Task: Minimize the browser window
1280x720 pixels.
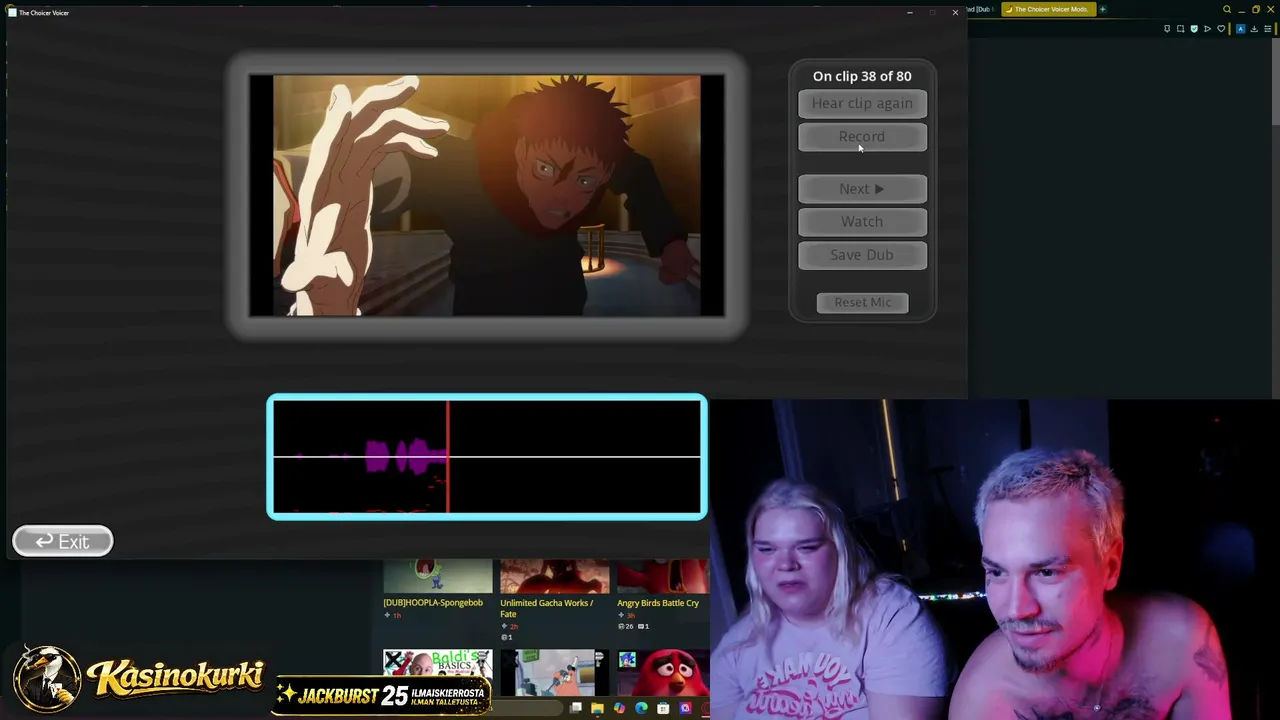Action: [1242, 9]
